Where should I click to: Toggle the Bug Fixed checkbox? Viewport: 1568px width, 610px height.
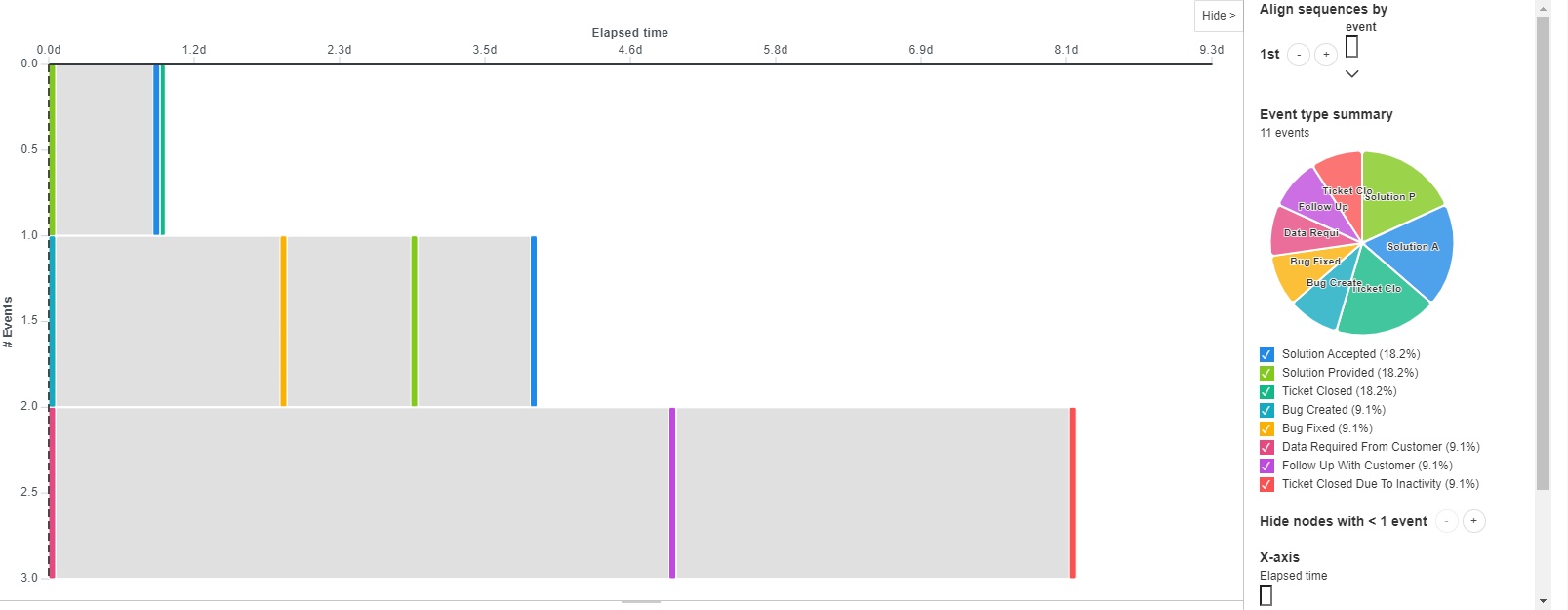1266,428
